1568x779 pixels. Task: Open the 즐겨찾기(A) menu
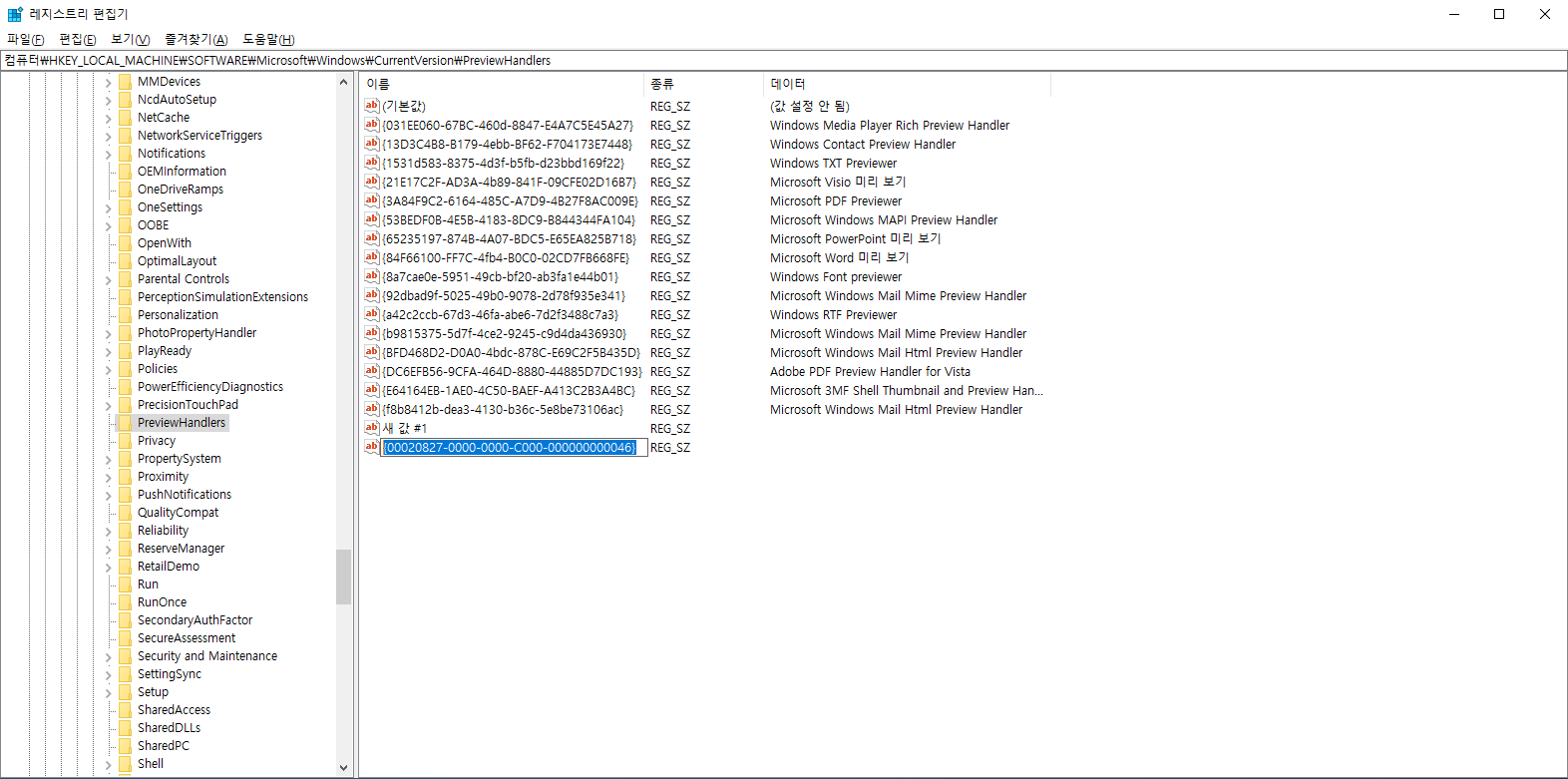click(196, 39)
